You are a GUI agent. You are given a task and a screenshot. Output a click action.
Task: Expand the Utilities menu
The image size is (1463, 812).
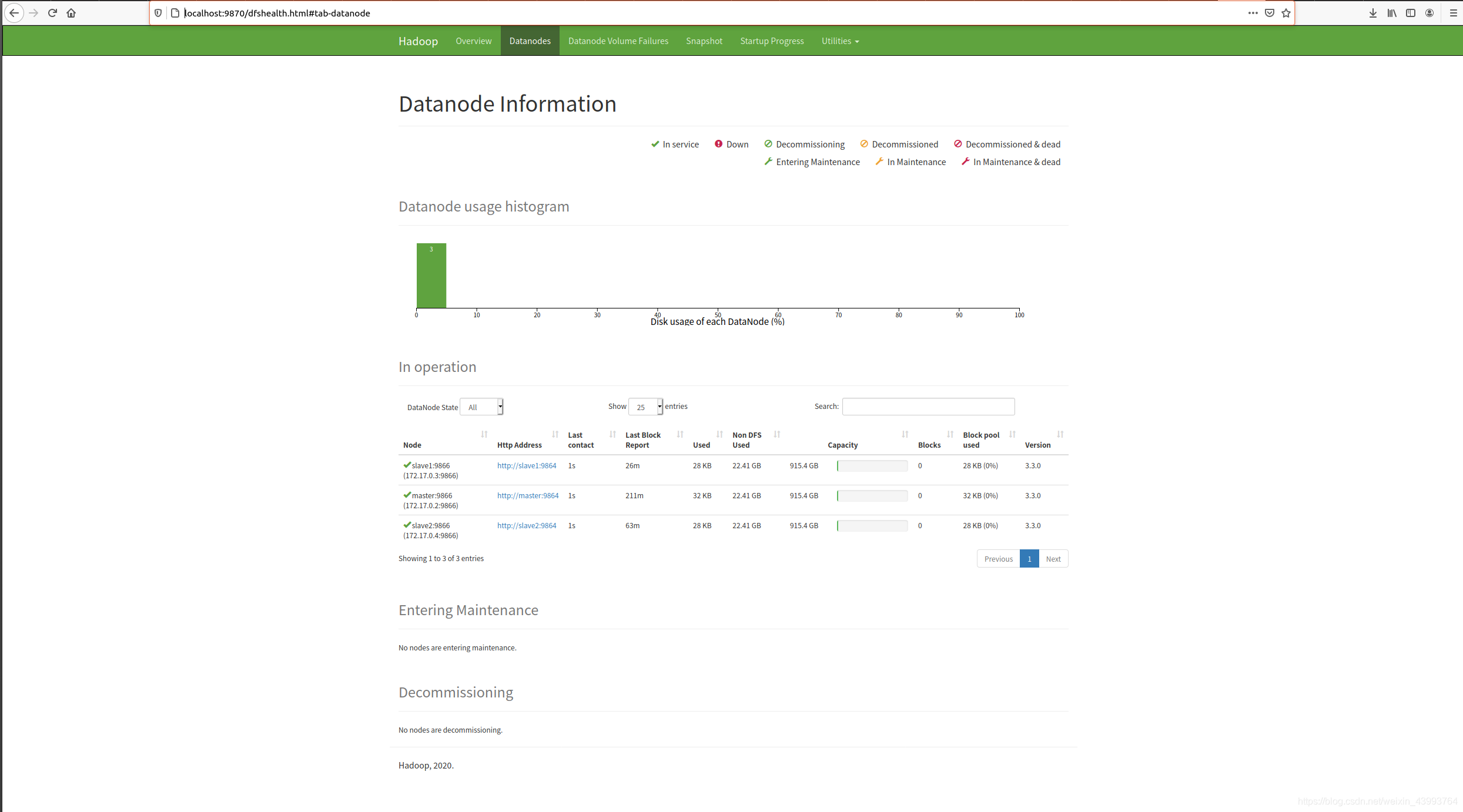pyautogui.click(x=840, y=41)
